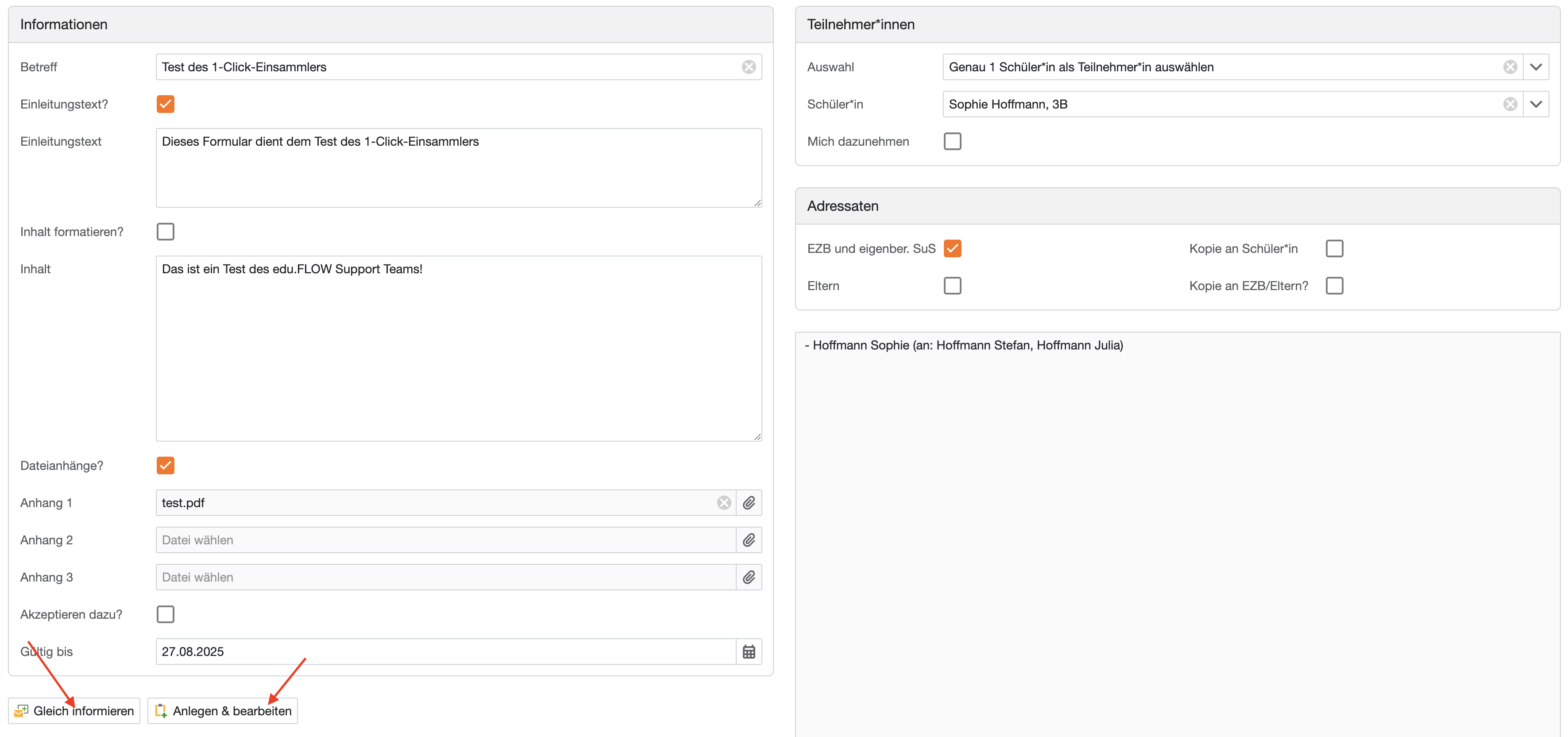Check the Mich dazunehmen checkbox
This screenshot has height=737, width=1568.
point(952,141)
